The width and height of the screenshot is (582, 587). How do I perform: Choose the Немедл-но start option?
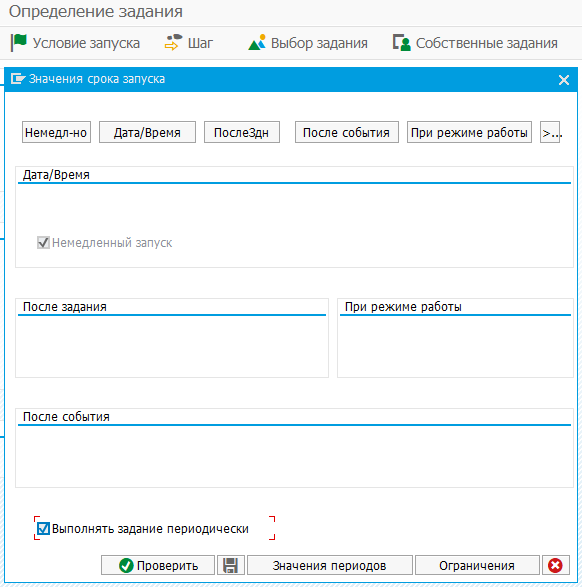pyautogui.click(x=57, y=132)
